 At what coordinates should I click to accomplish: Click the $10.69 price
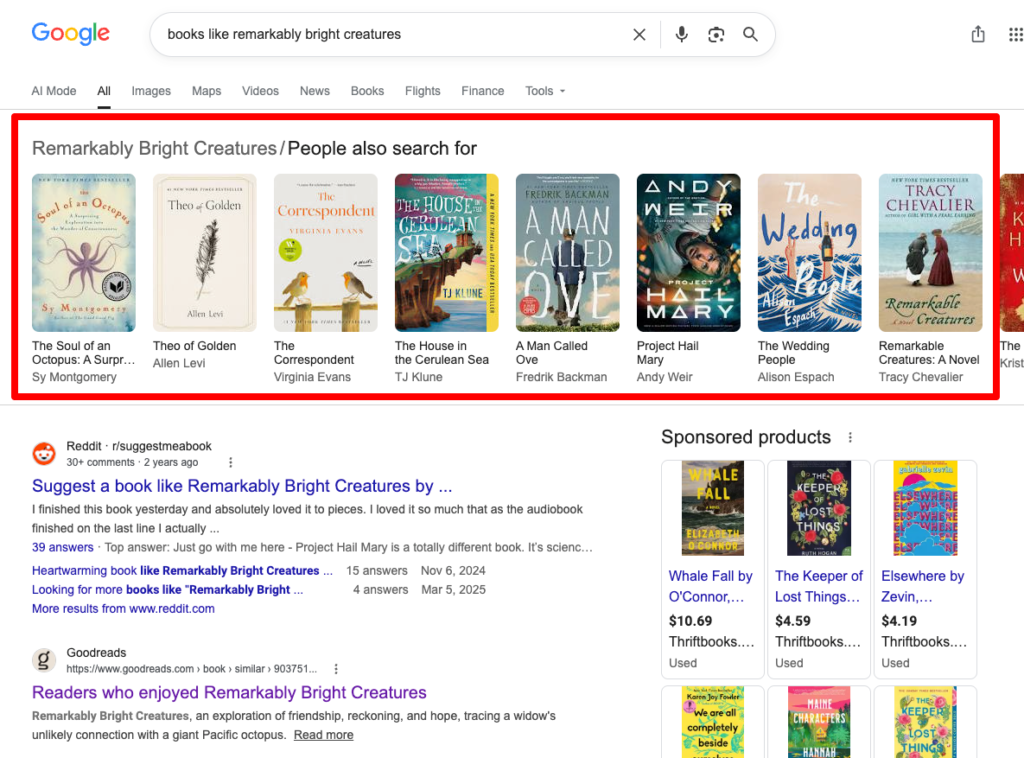690,621
